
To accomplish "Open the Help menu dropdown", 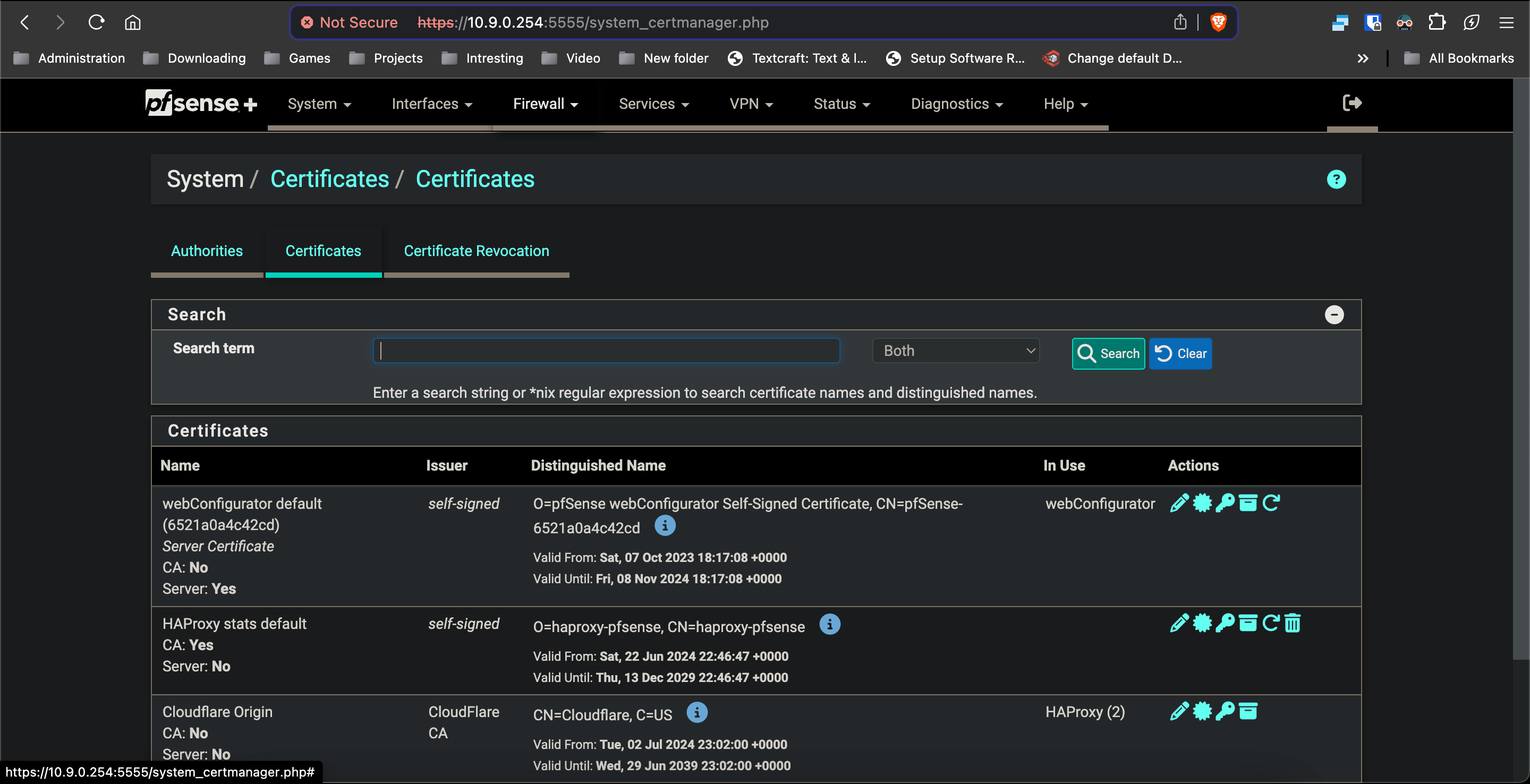I will click(x=1066, y=104).
